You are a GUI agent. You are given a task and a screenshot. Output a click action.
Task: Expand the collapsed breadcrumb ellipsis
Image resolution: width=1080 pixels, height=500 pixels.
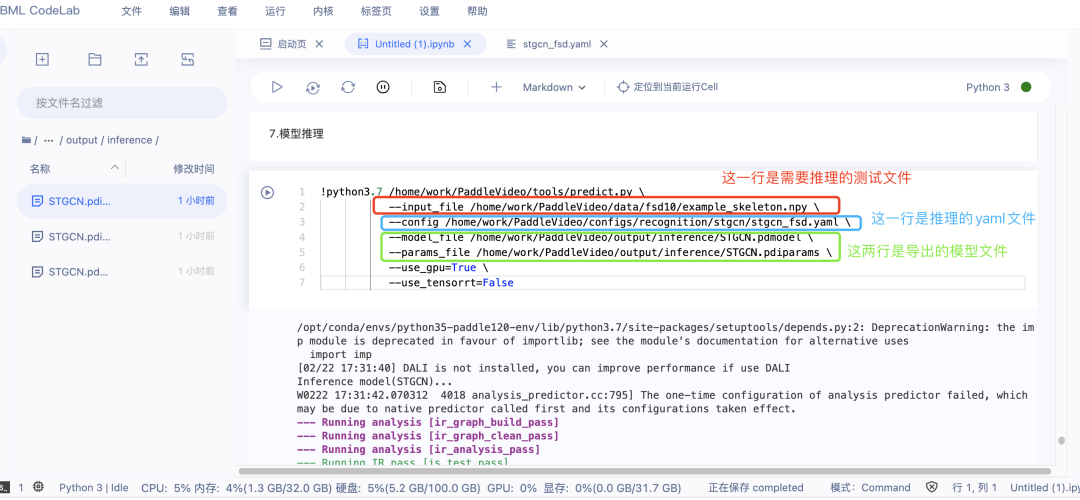pyautogui.click(x=48, y=140)
